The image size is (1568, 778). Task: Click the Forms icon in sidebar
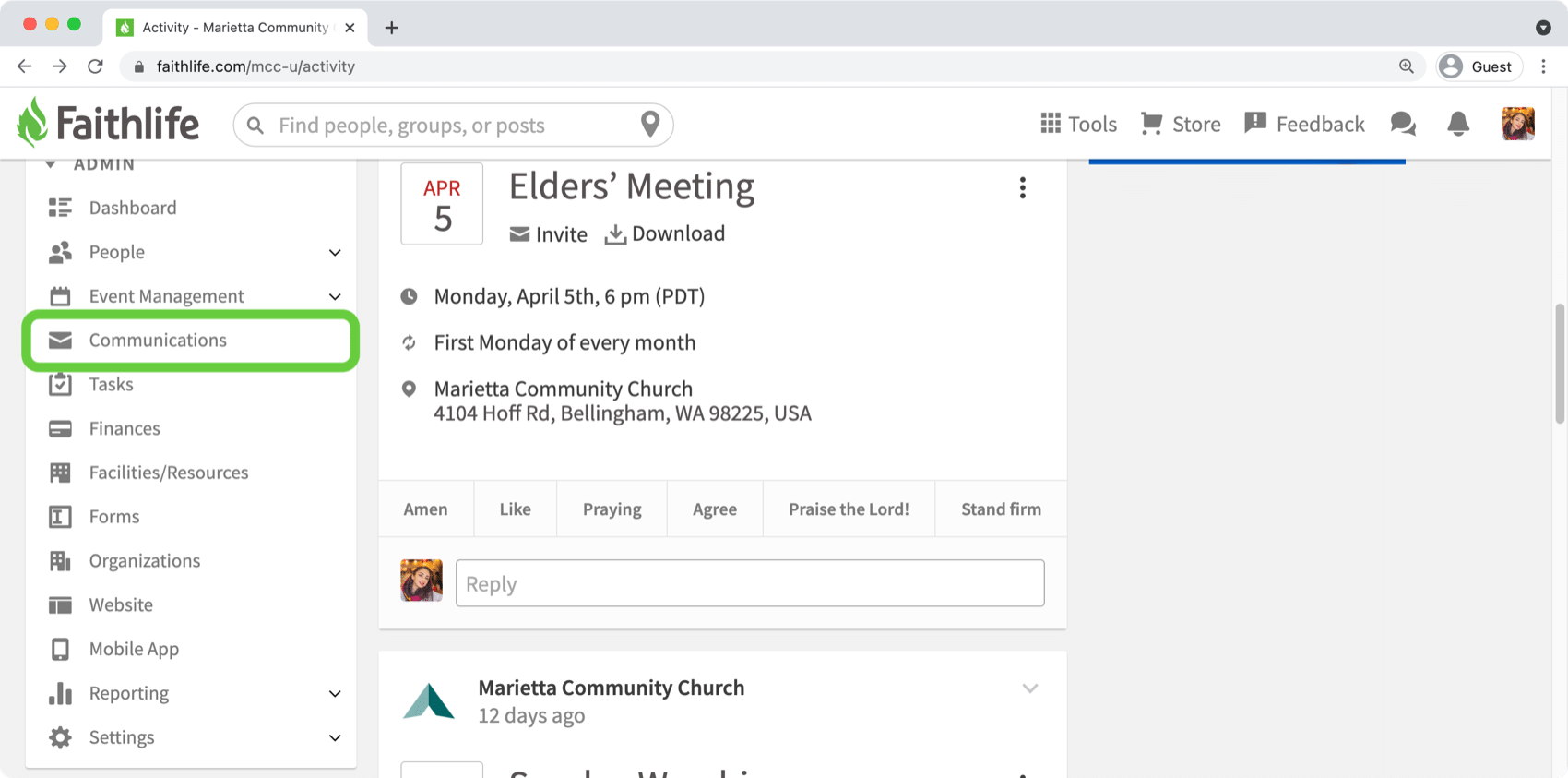tap(60, 517)
